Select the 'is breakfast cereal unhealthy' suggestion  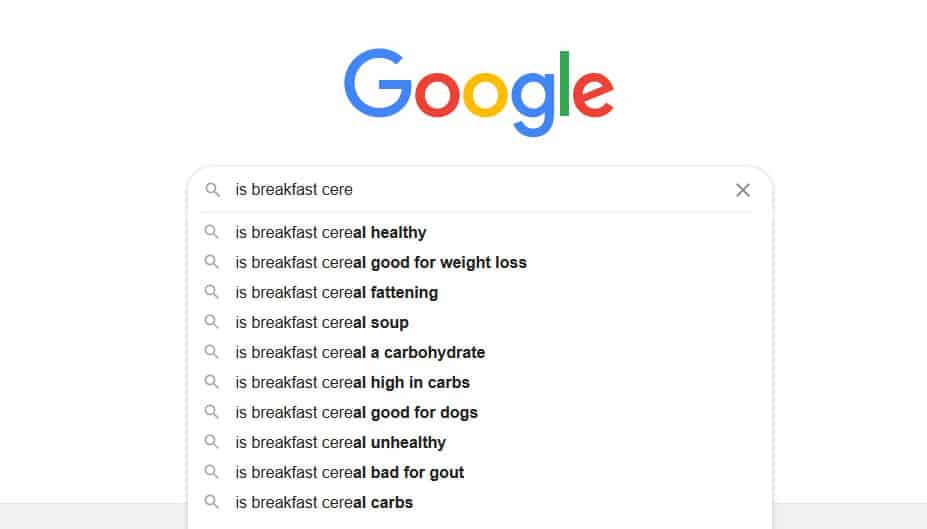tap(479, 443)
